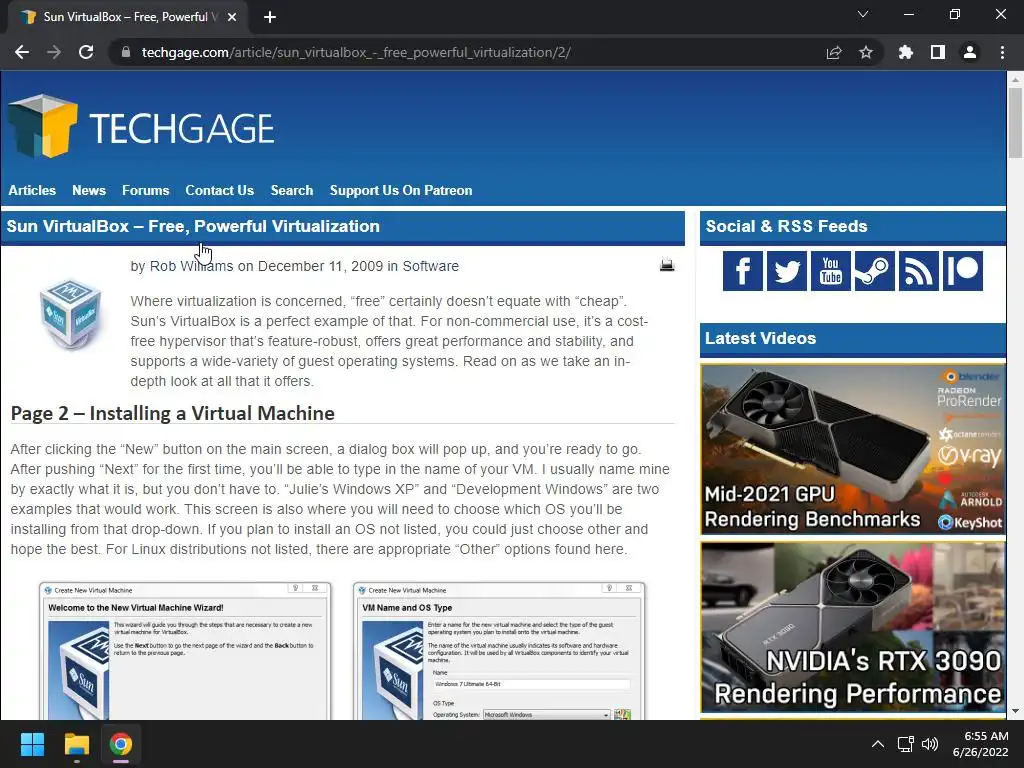Open the Software category link

tap(430, 266)
